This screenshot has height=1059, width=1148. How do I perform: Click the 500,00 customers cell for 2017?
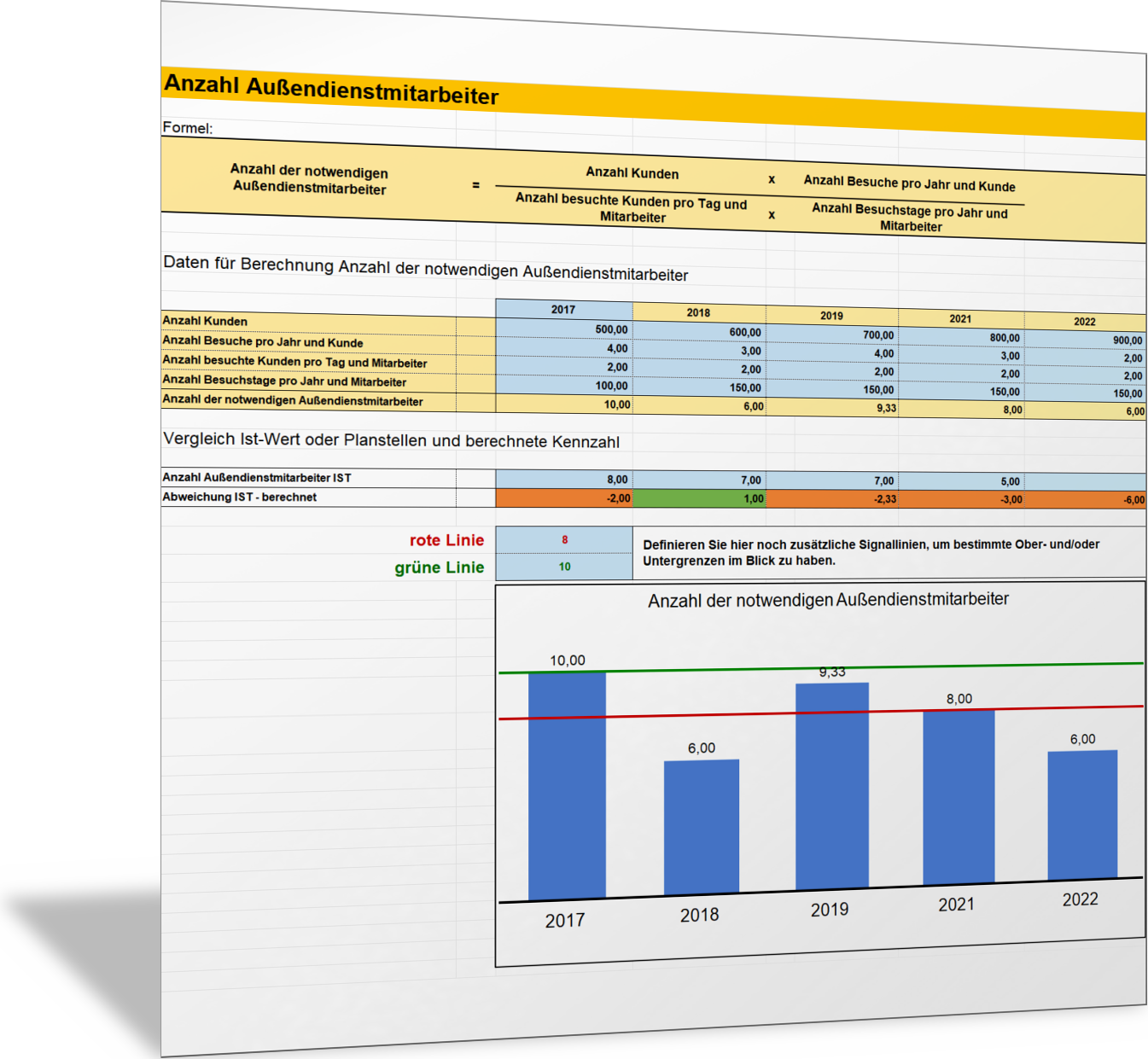coord(563,329)
